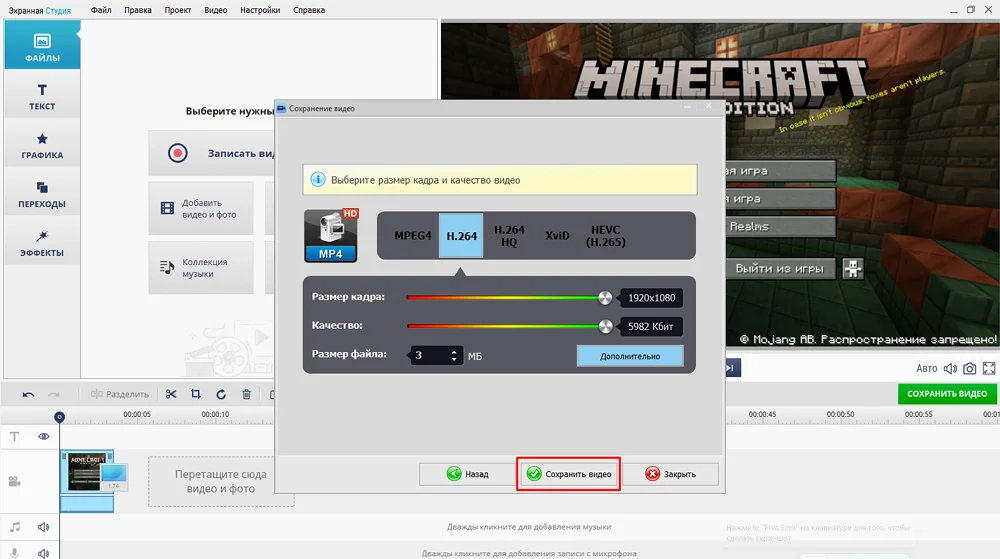
Task: Open the Проект menu
Action: pos(178,10)
